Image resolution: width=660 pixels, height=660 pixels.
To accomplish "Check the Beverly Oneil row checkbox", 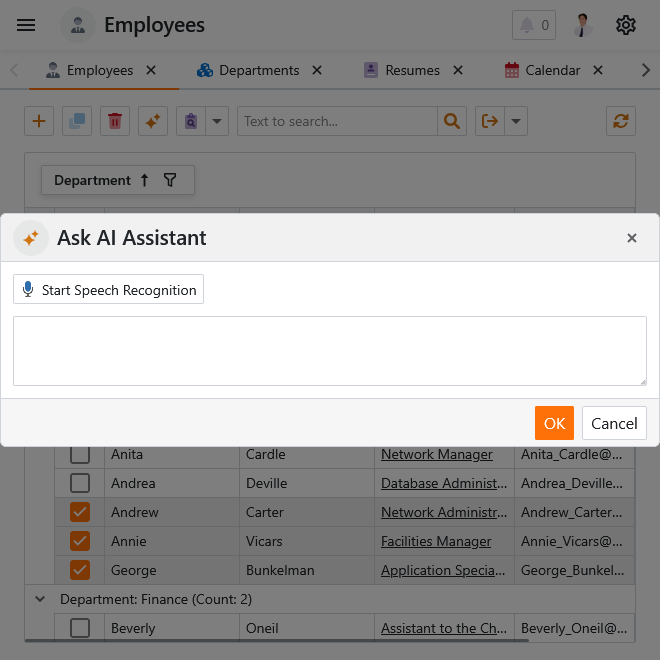I will (x=80, y=628).
